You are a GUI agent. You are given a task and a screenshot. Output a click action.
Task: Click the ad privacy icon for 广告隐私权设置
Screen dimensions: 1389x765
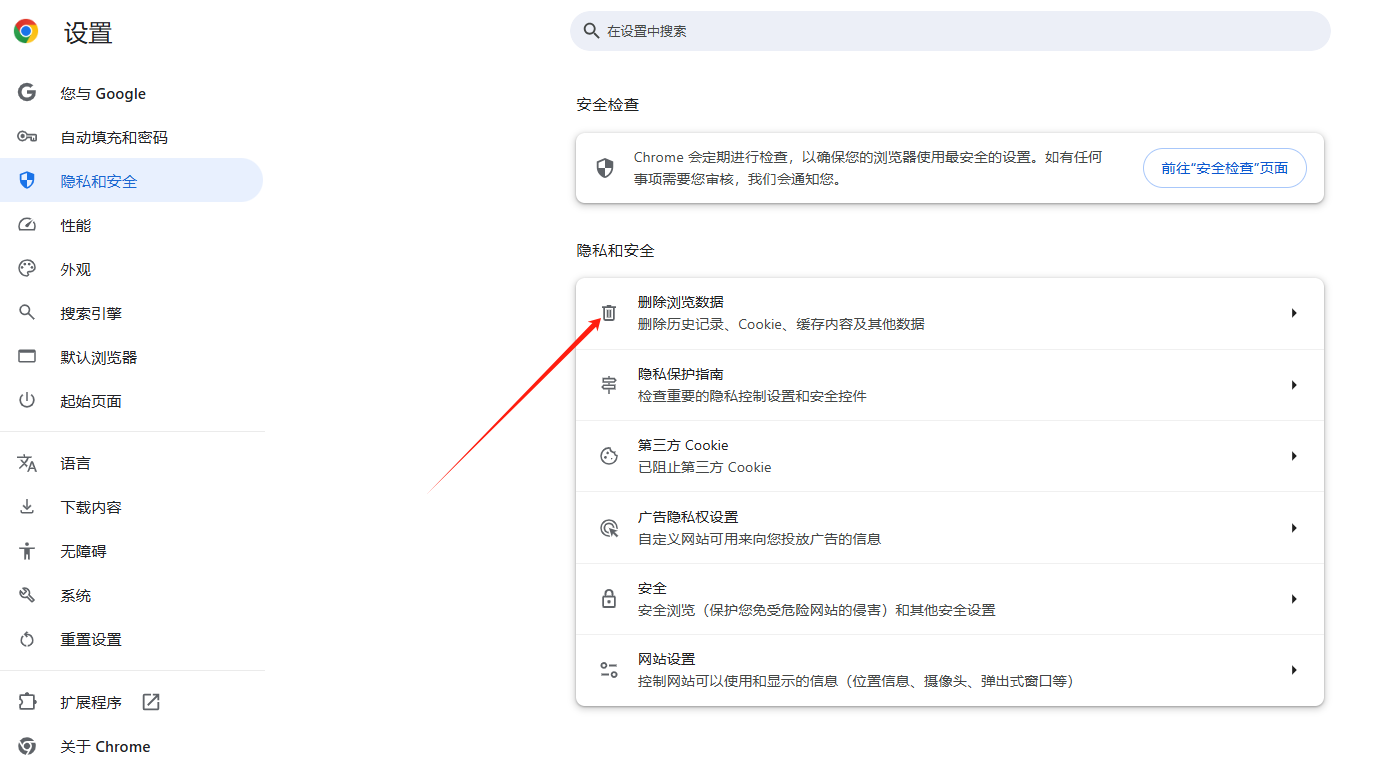coord(609,528)
